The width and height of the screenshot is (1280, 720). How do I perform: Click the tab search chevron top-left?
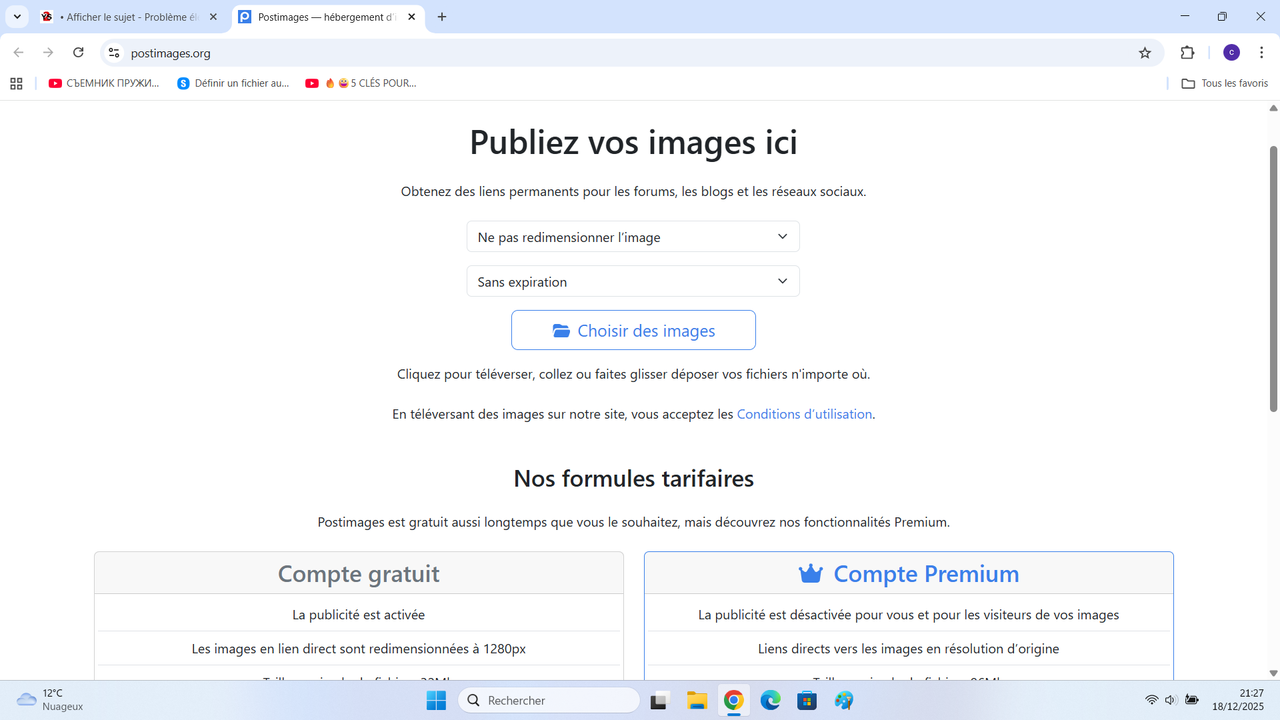16,16
